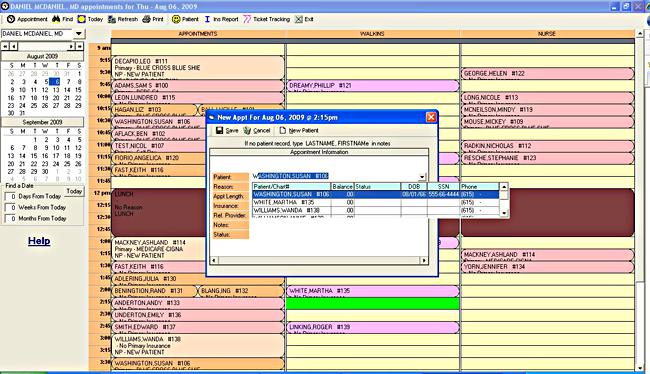The width and height of the screenshot is (650, 374).
Task: Click dialog horizontal scrollbar left arrow
Action: point(214,260)
